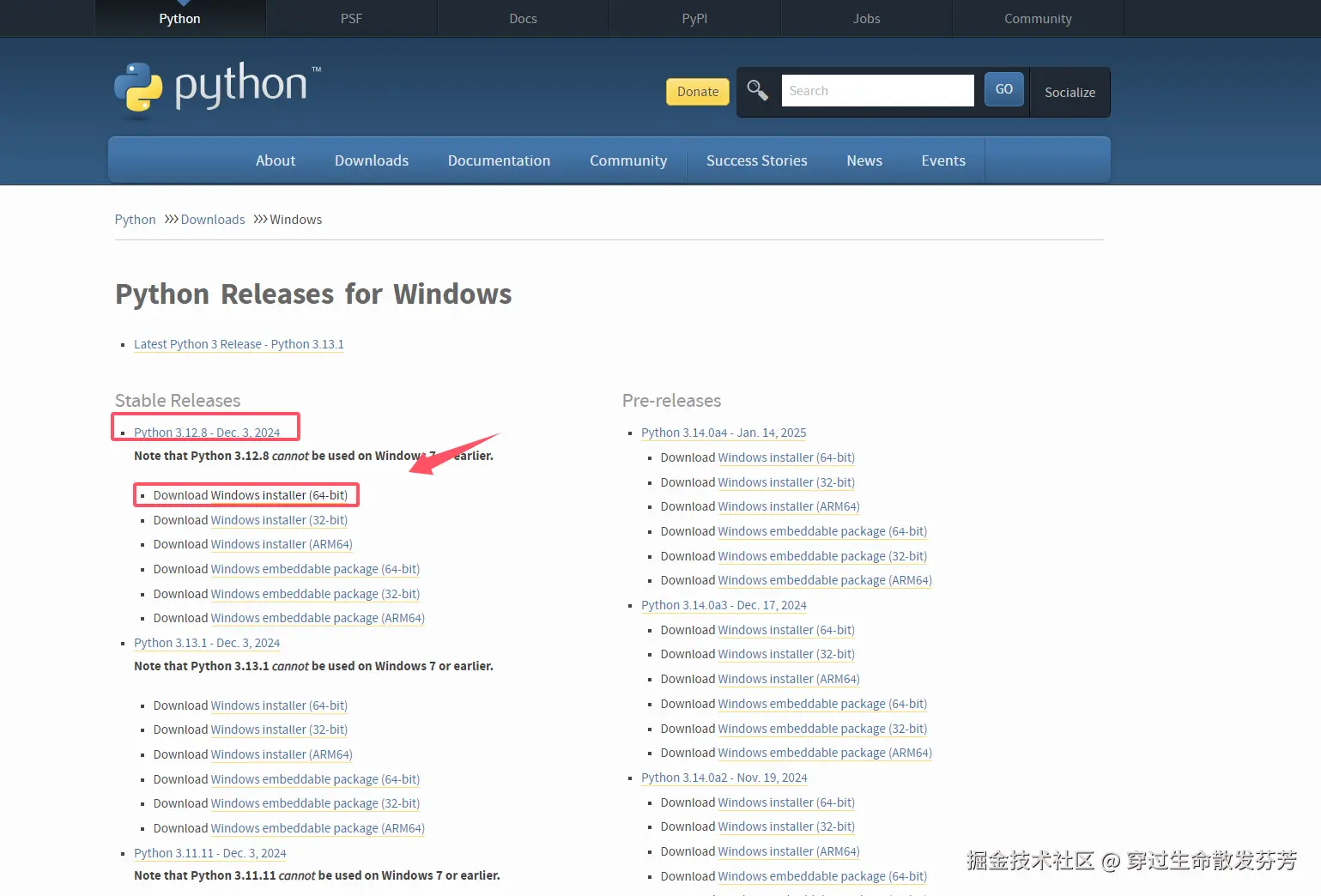Viewport: 1321px width, 896px height.
Task: Download 3.12.8 Windows installer (64-bit)
Action: 279,495
